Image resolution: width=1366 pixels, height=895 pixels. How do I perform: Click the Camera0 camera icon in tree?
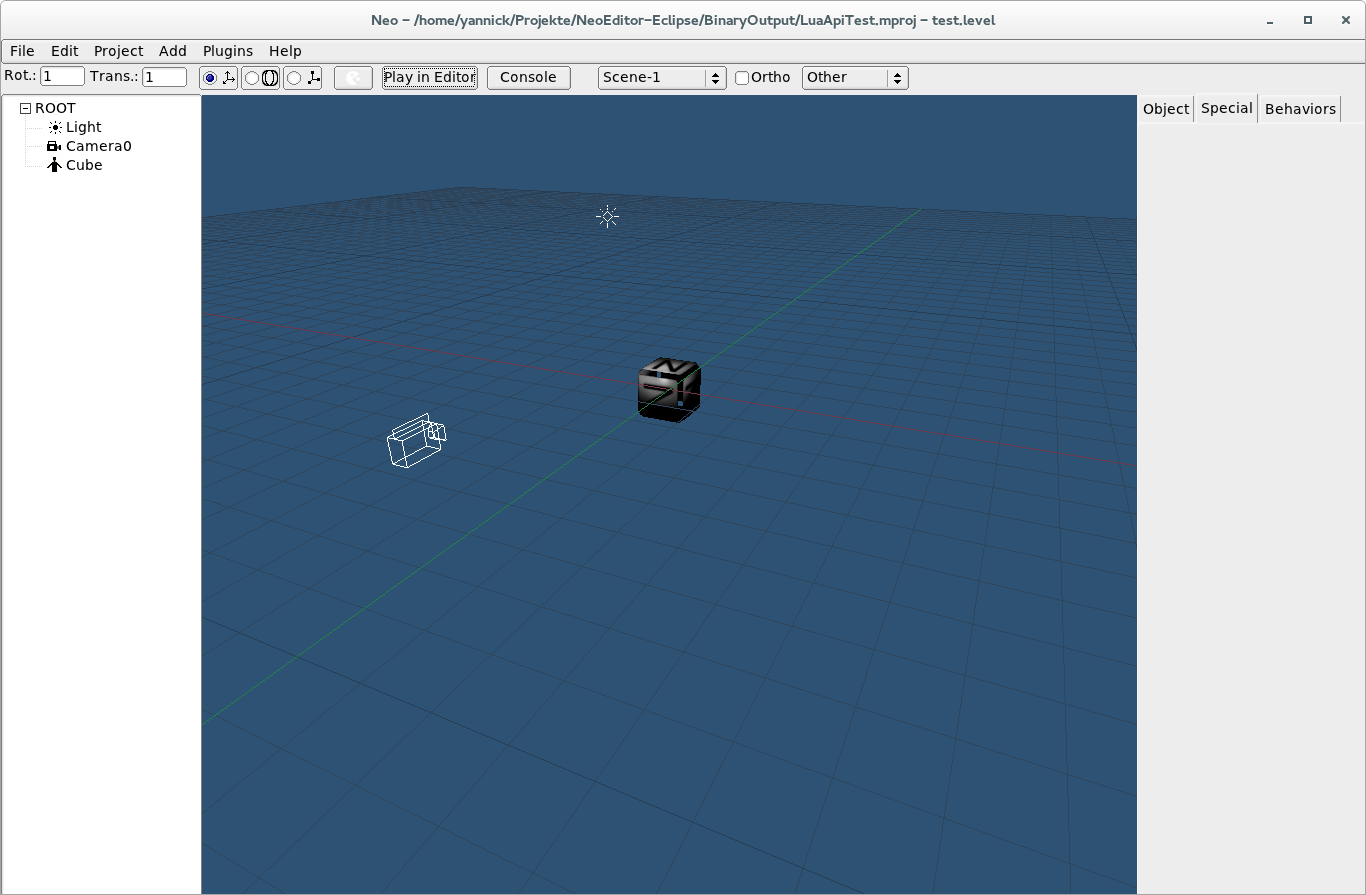tap(54, 146)
